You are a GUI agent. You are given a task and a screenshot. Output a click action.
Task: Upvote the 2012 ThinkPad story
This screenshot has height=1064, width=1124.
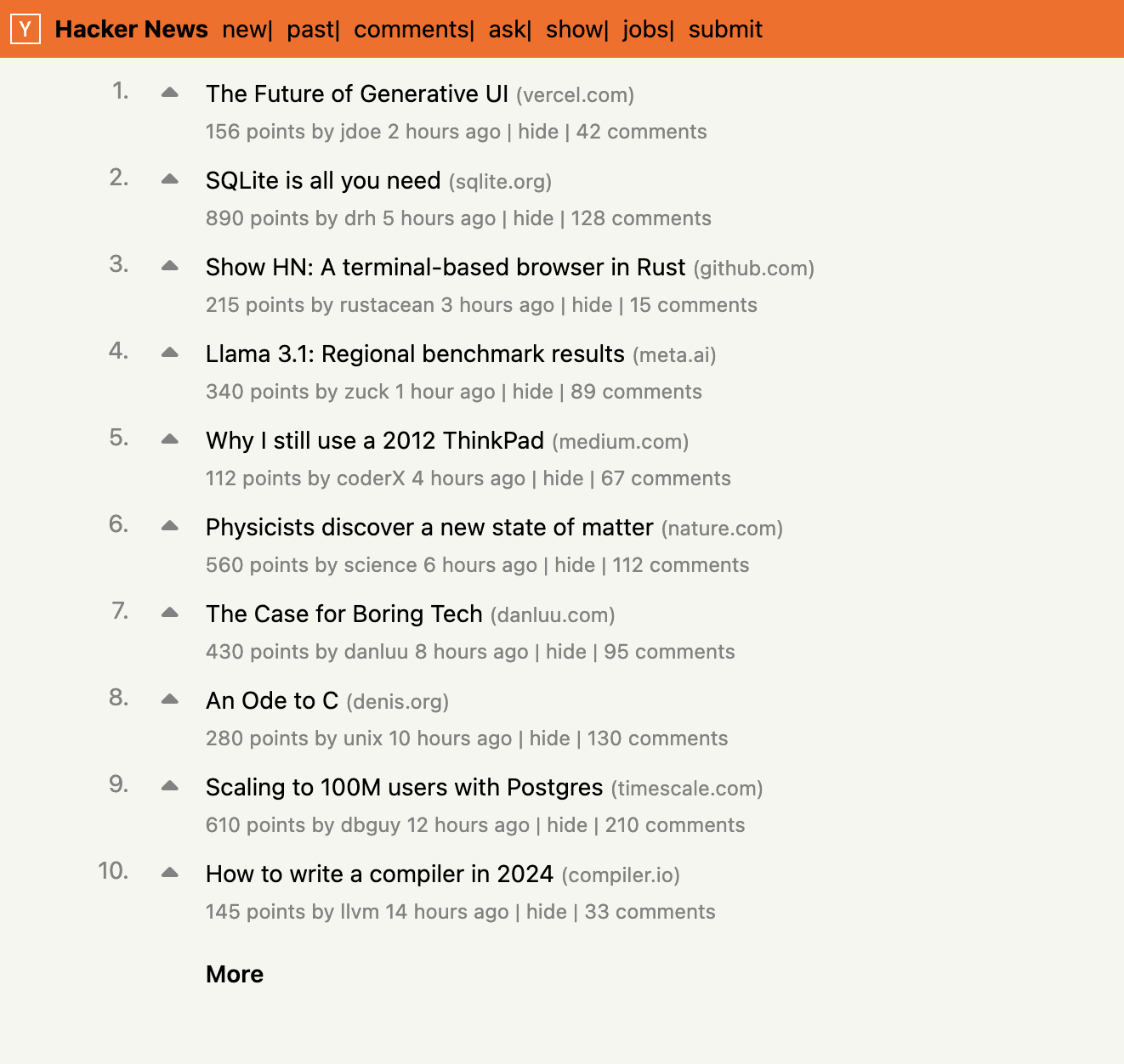click(170, 439)
